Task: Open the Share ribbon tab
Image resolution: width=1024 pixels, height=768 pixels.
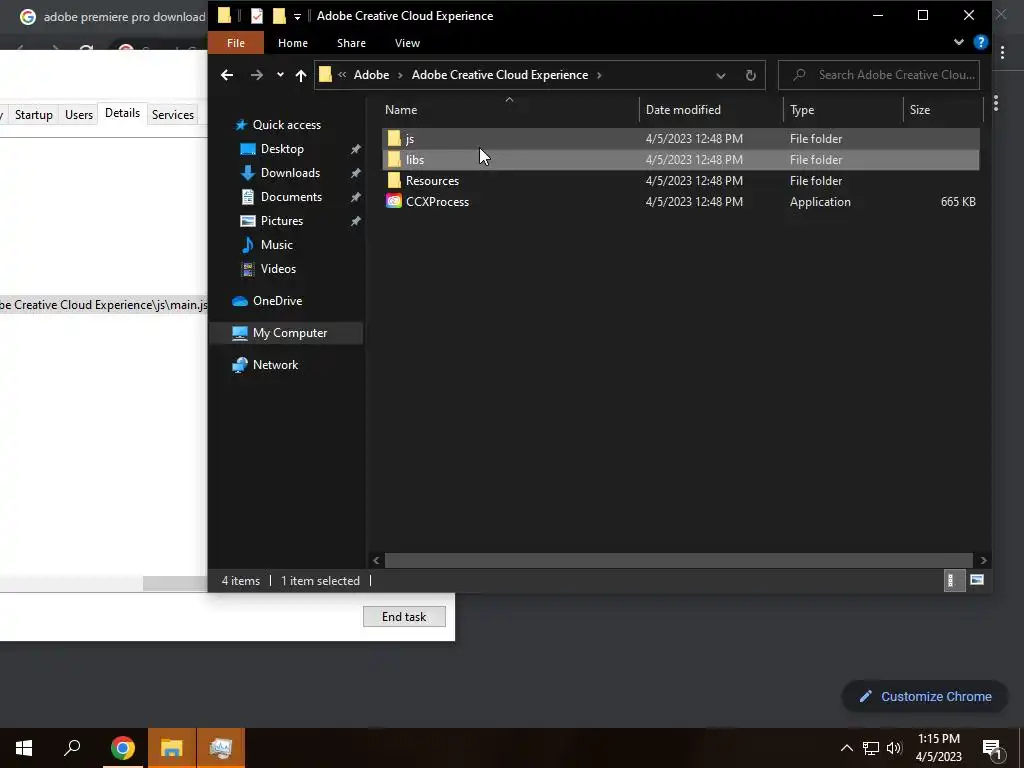Action: pos(351,43)
